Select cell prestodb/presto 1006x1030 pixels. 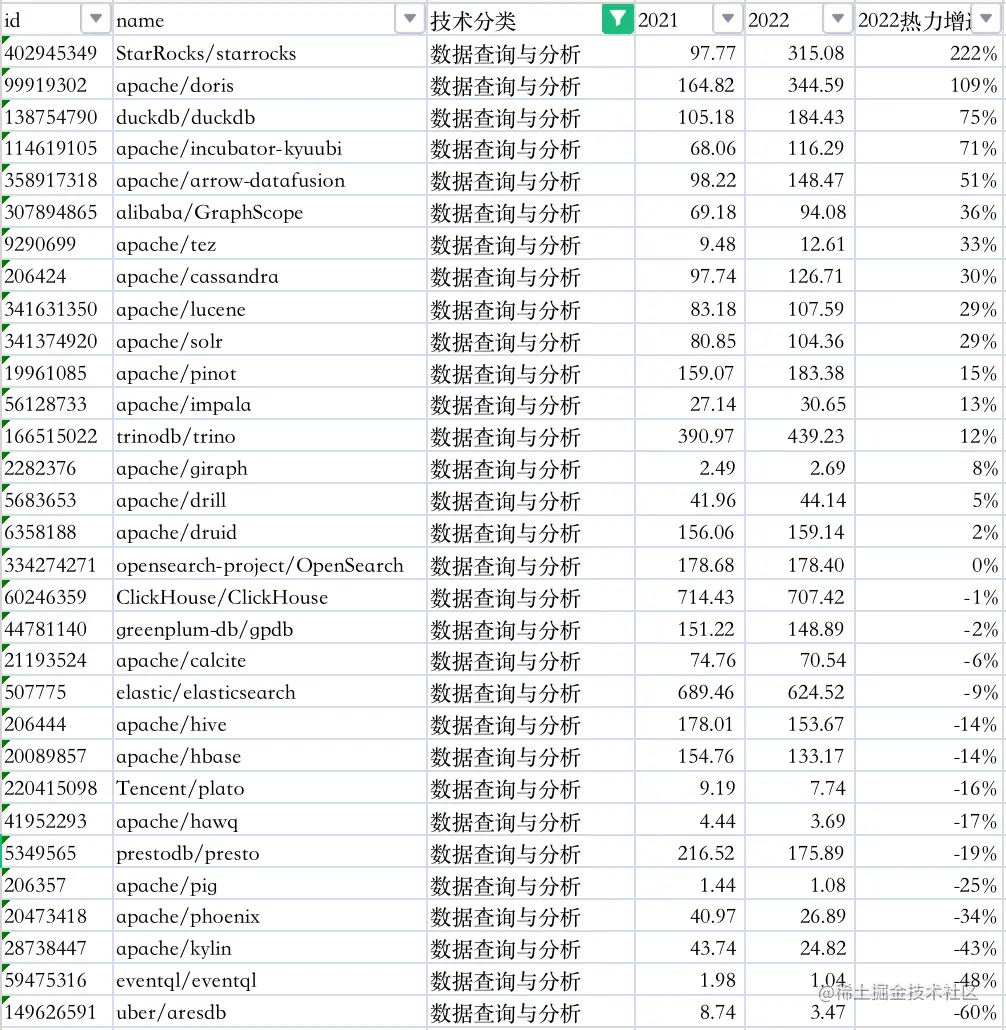click(269, 853)
